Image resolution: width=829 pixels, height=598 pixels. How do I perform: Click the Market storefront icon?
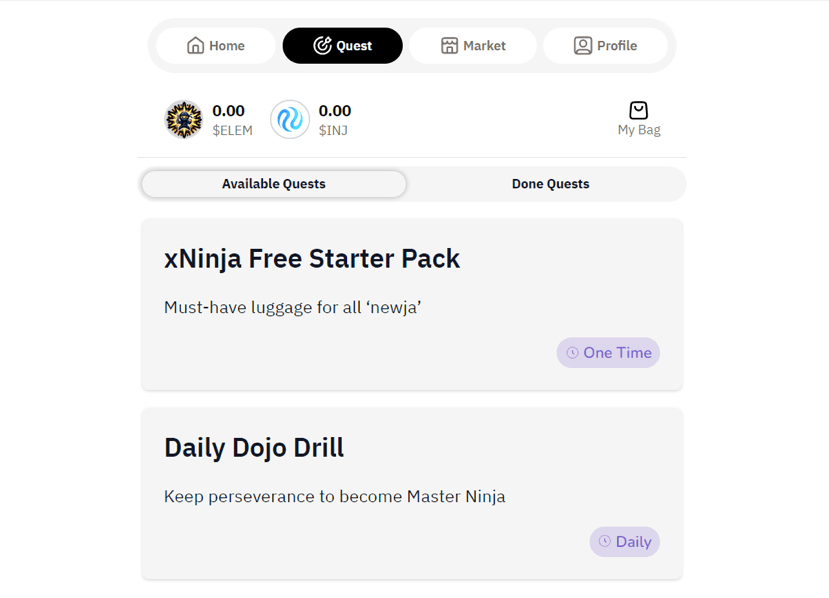tap(449, 46)
